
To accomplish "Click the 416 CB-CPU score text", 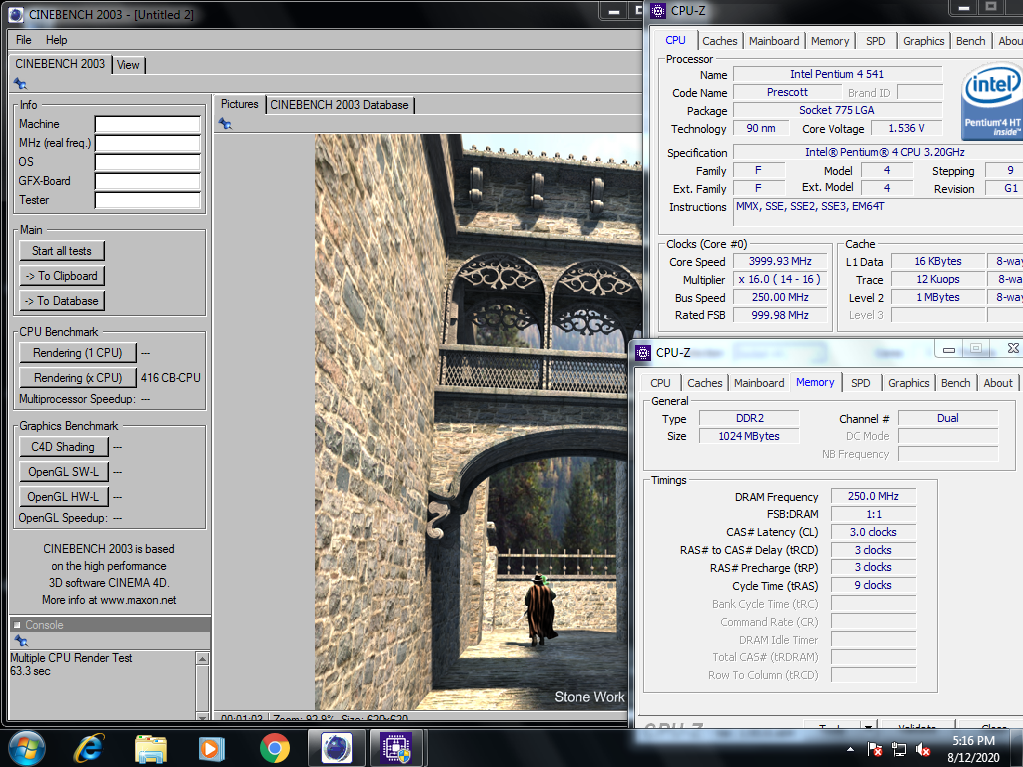I will tap(170, 378).
